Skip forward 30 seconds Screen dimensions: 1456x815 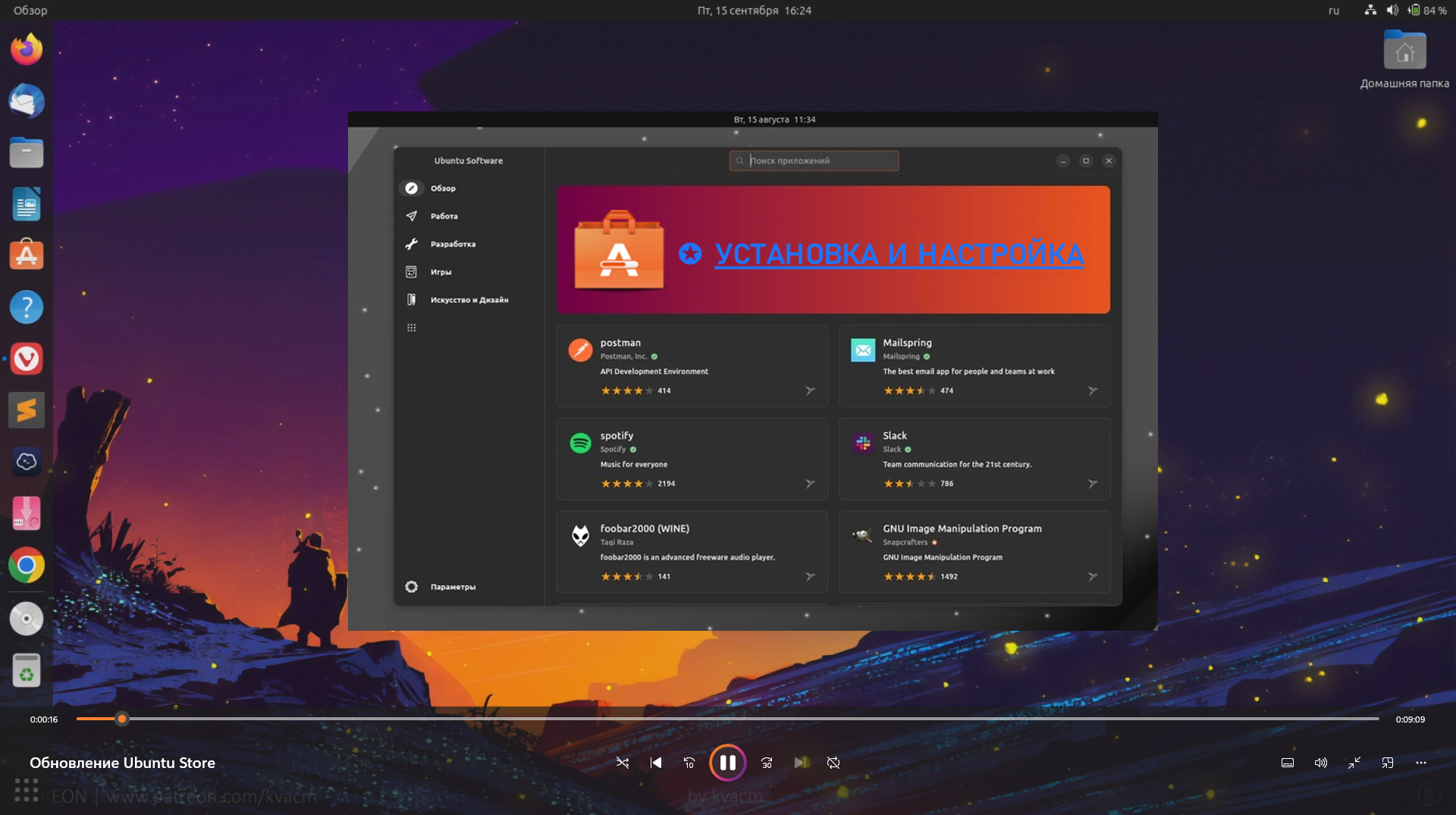[767, 763]
